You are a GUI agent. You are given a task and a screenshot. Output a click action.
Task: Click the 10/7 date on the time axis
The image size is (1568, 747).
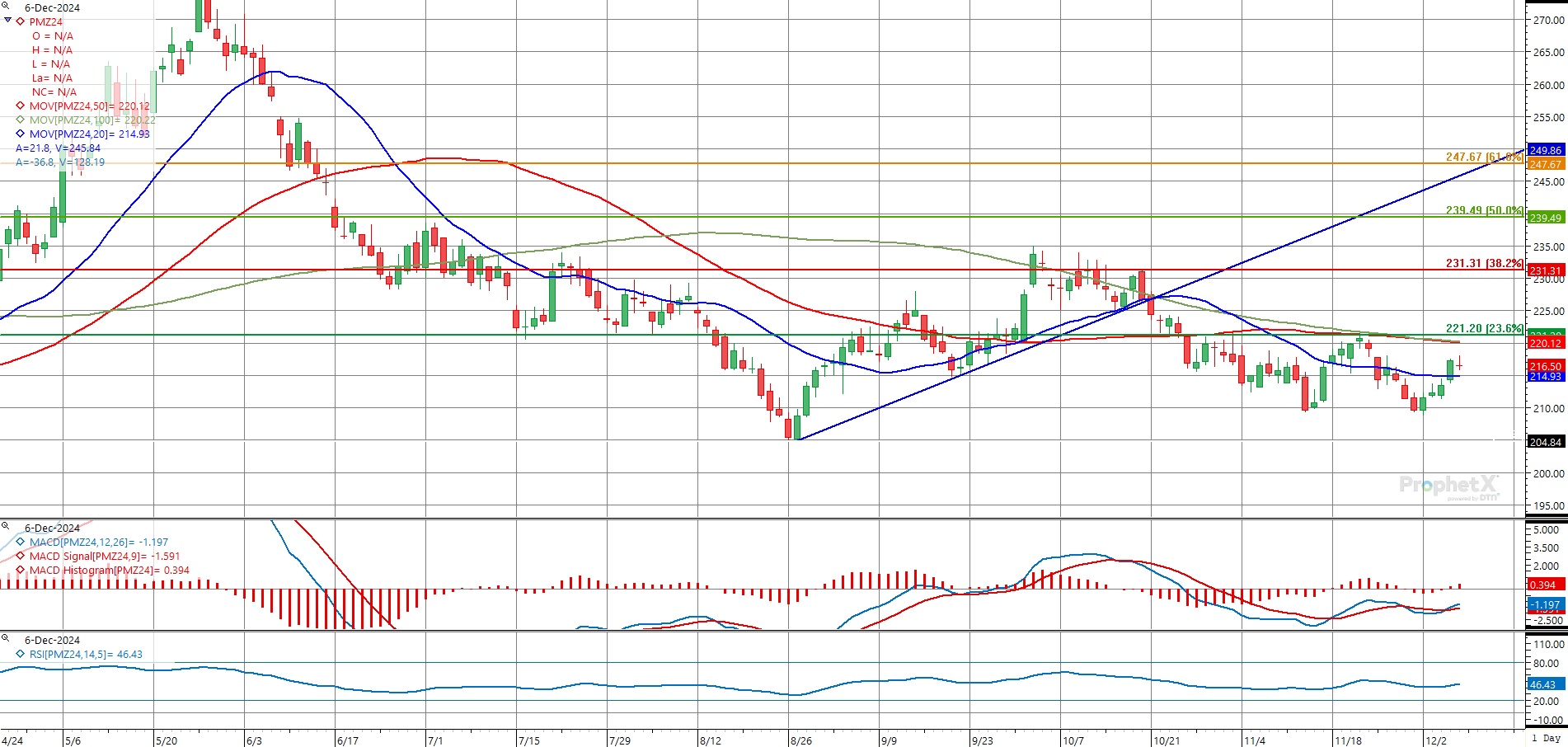[1073, 740]
